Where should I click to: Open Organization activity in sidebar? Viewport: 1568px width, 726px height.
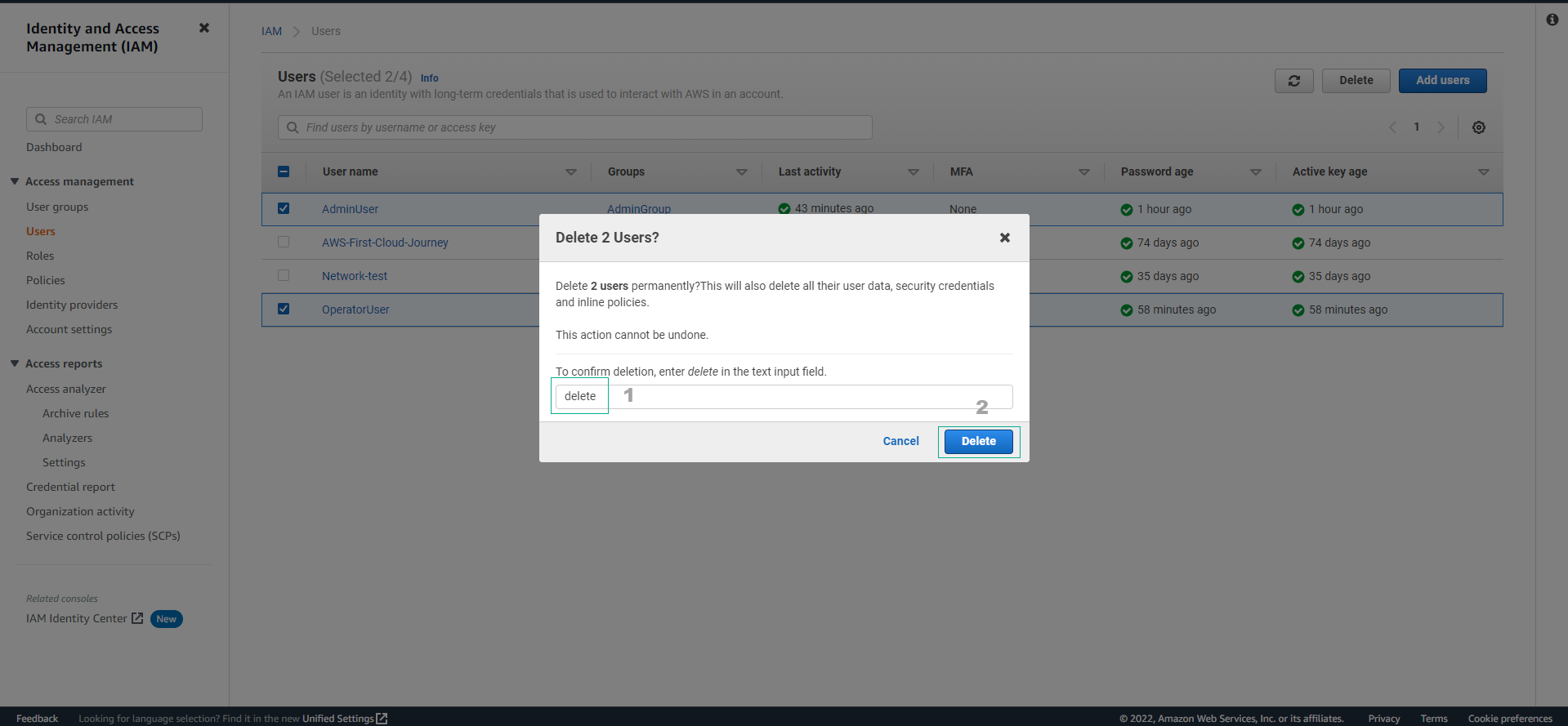pos(80,511)
